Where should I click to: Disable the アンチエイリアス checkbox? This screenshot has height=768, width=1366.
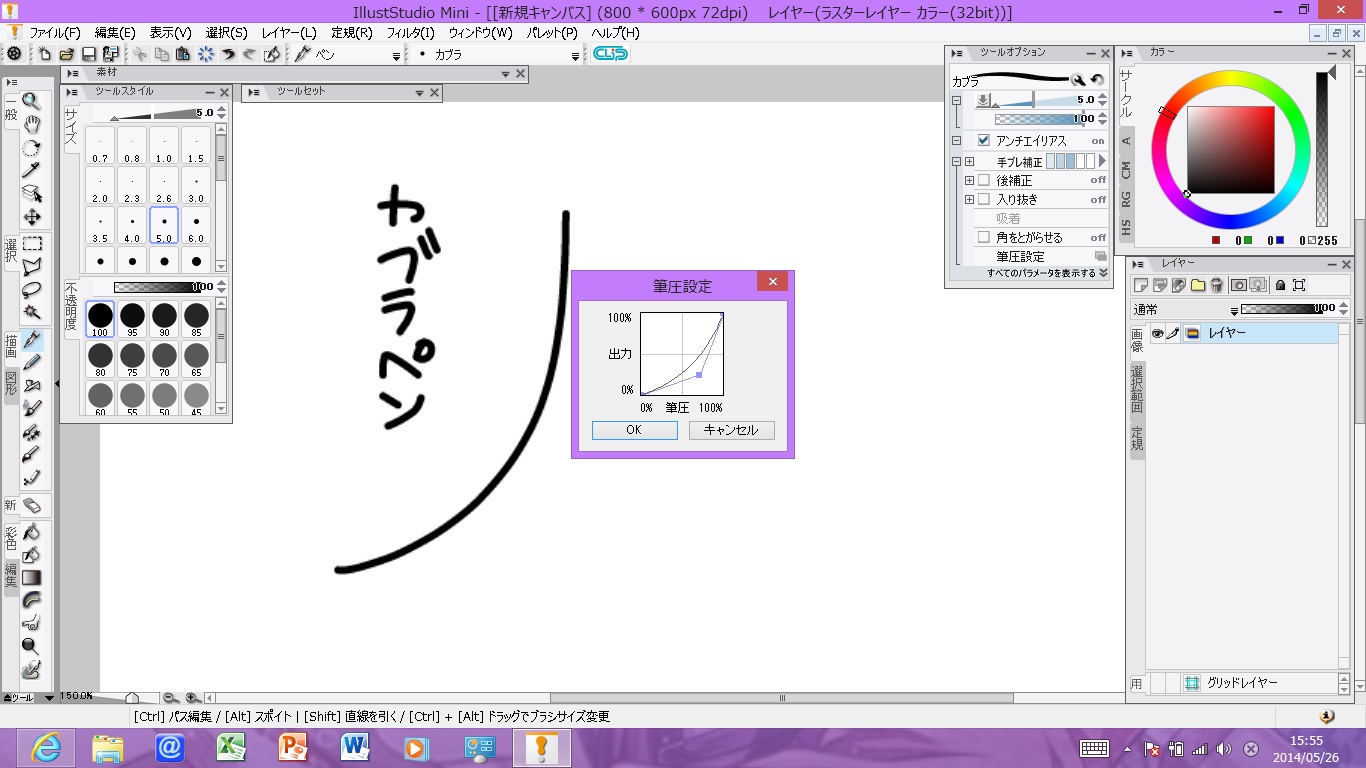click(984, 141)
